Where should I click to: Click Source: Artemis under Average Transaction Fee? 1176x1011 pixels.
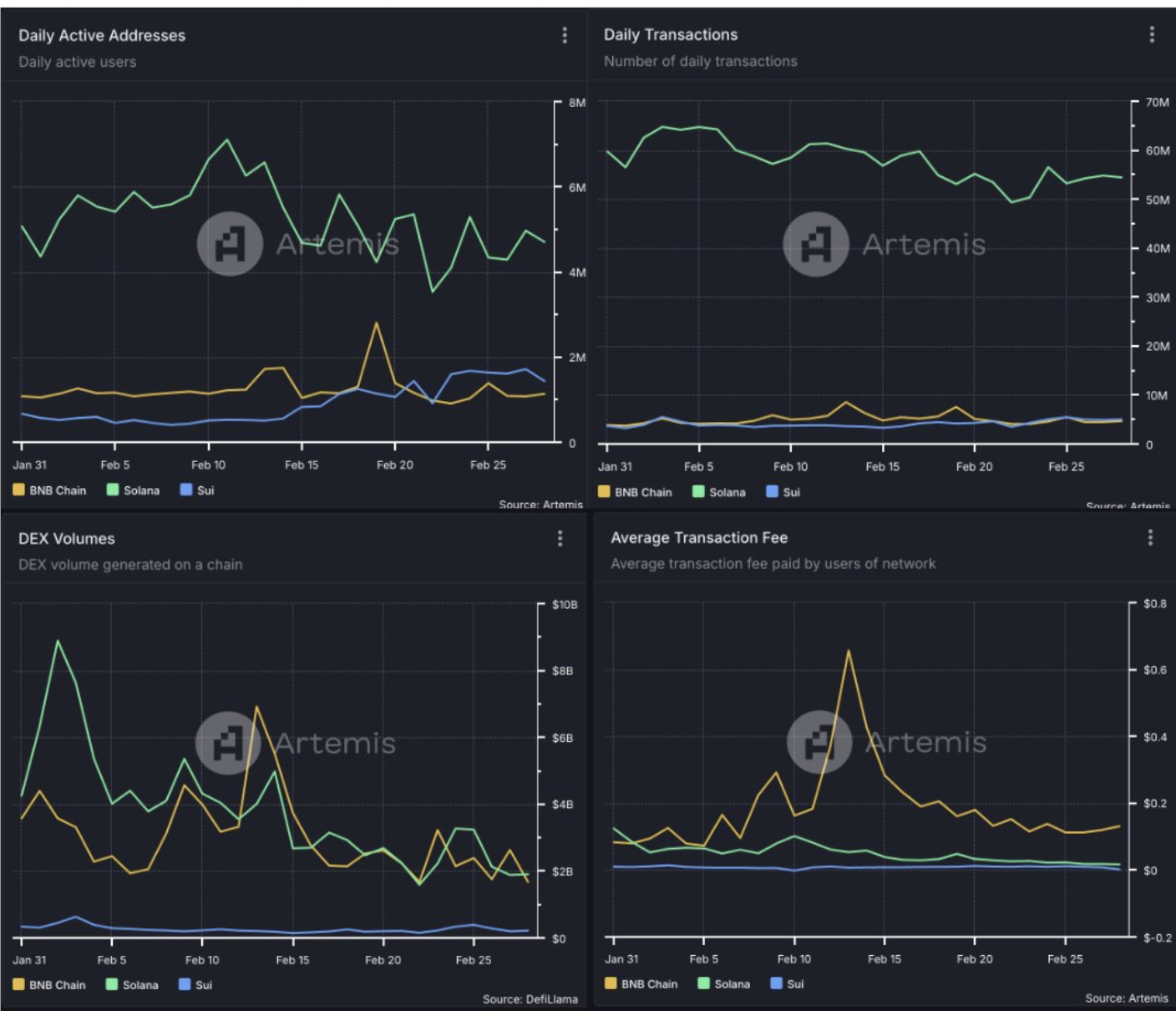click(x=1126, y=998)
